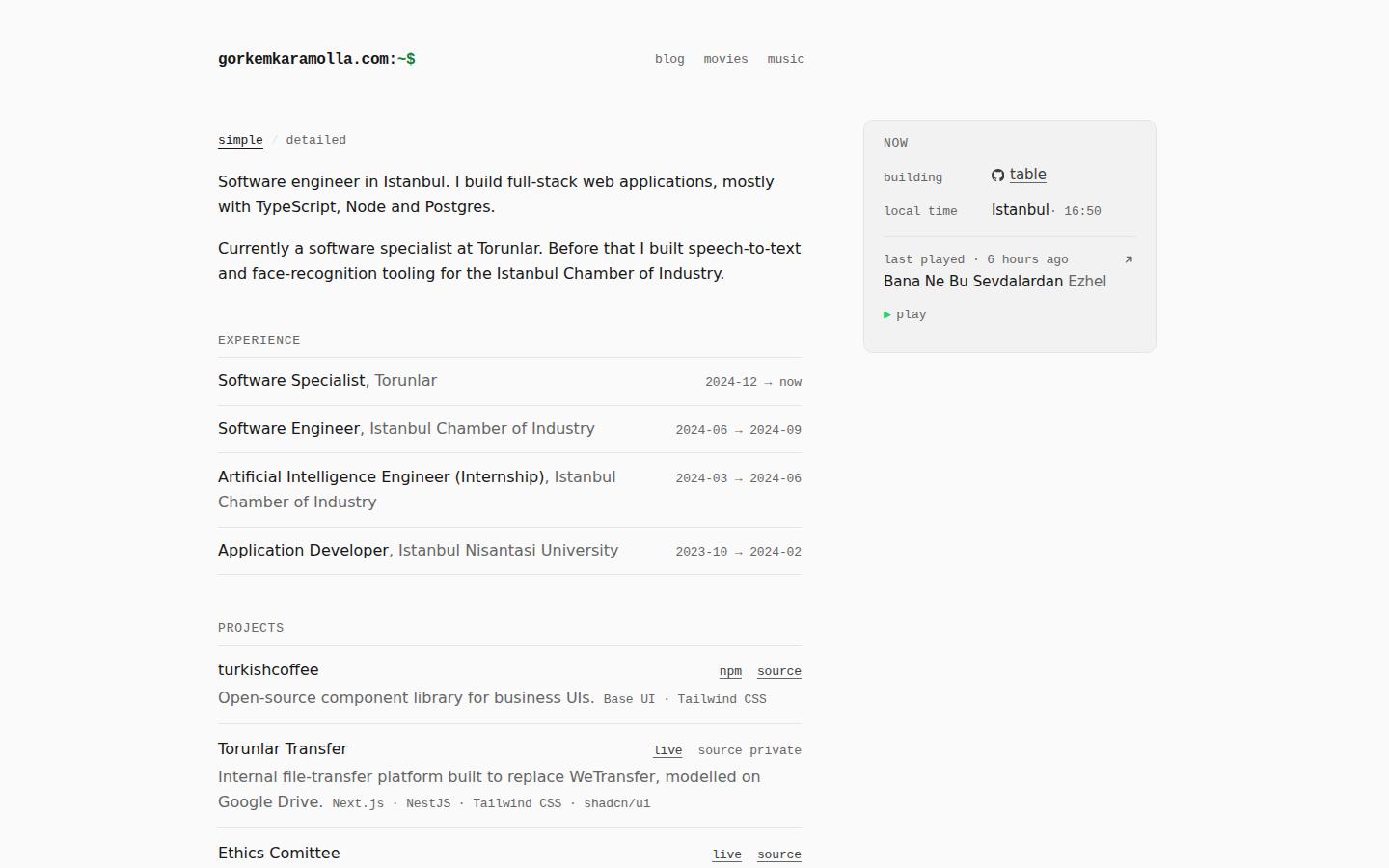
Task: Play the last played track
Action: (905, 314)
